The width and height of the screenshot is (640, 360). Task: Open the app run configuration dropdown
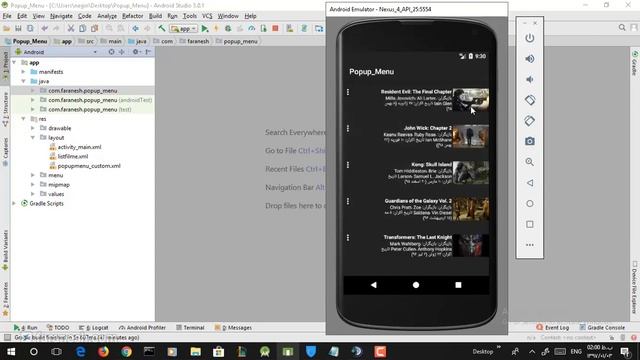[x=184, y=29]
